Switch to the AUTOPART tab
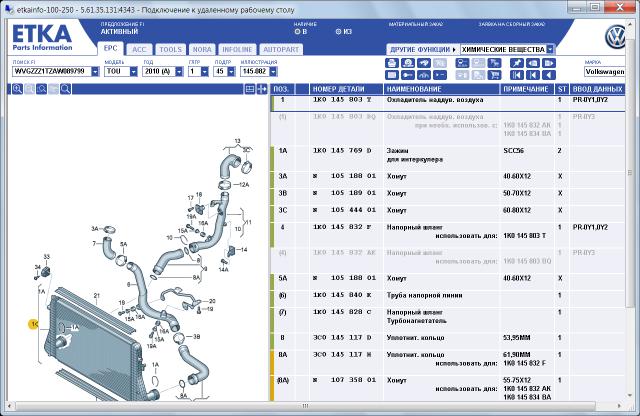Viewport: 640px width, 416px height. (x=281, y=49)
